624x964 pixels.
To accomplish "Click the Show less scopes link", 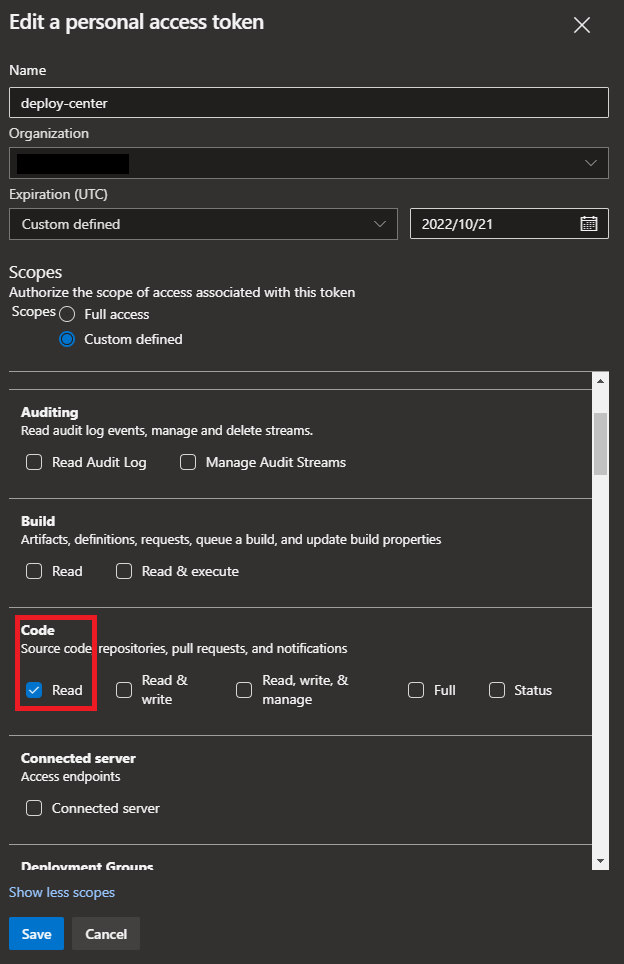I will click(x=62, y=892).
